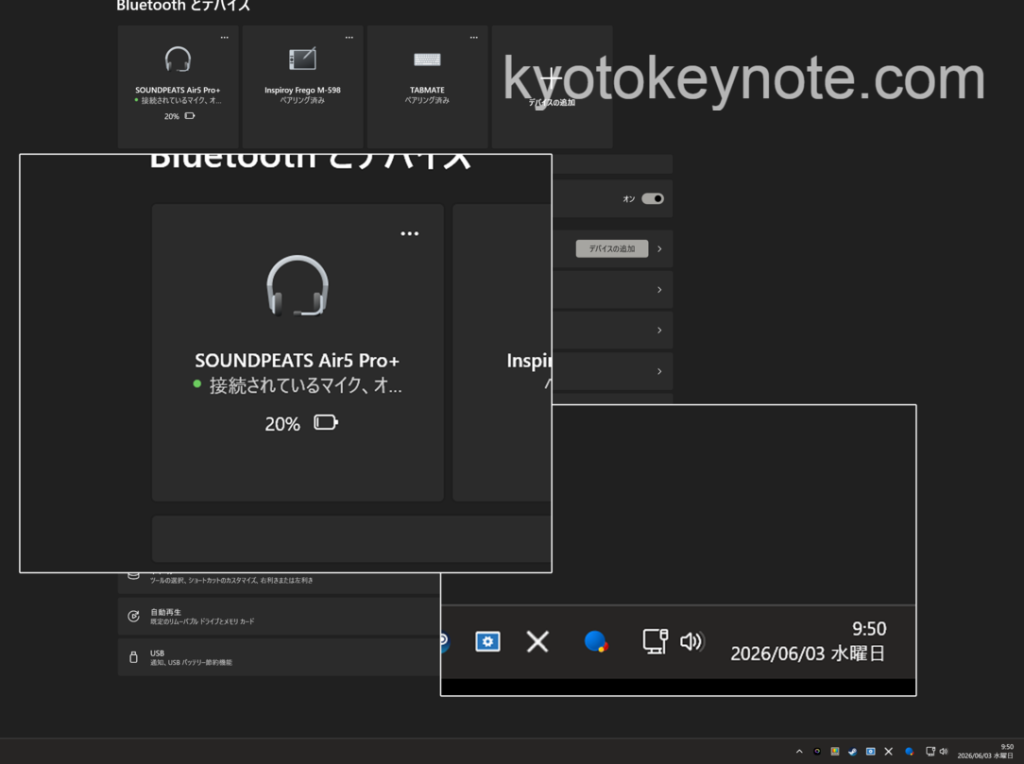Viewport: 1024px width, 764px height.
Task: Click '既定のリムーバブル ドライブとメモリ カード' description text
Action: coord(202,622)
